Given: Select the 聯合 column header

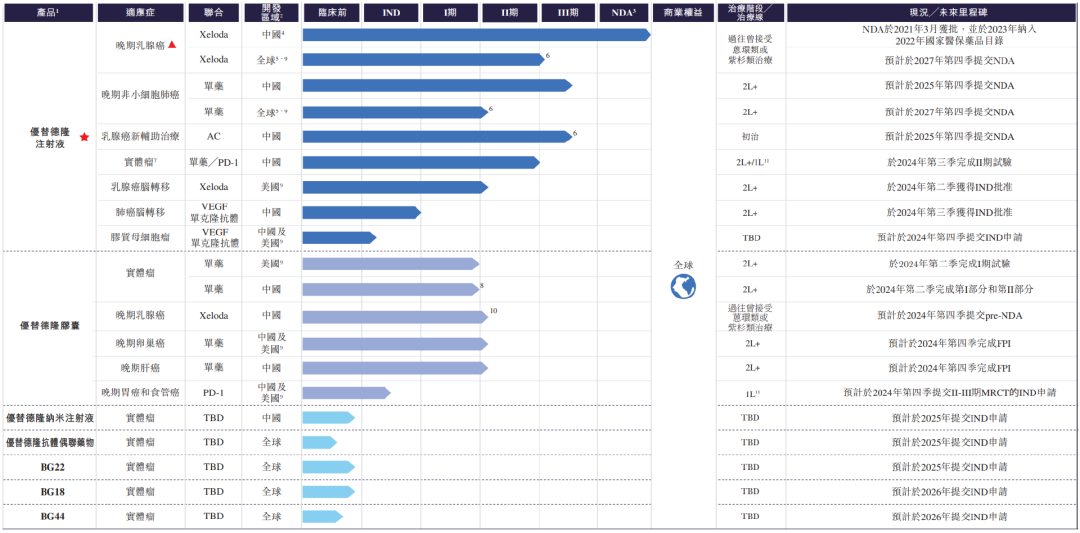Looking at the screenshot, I should click(x=214, y=12).
